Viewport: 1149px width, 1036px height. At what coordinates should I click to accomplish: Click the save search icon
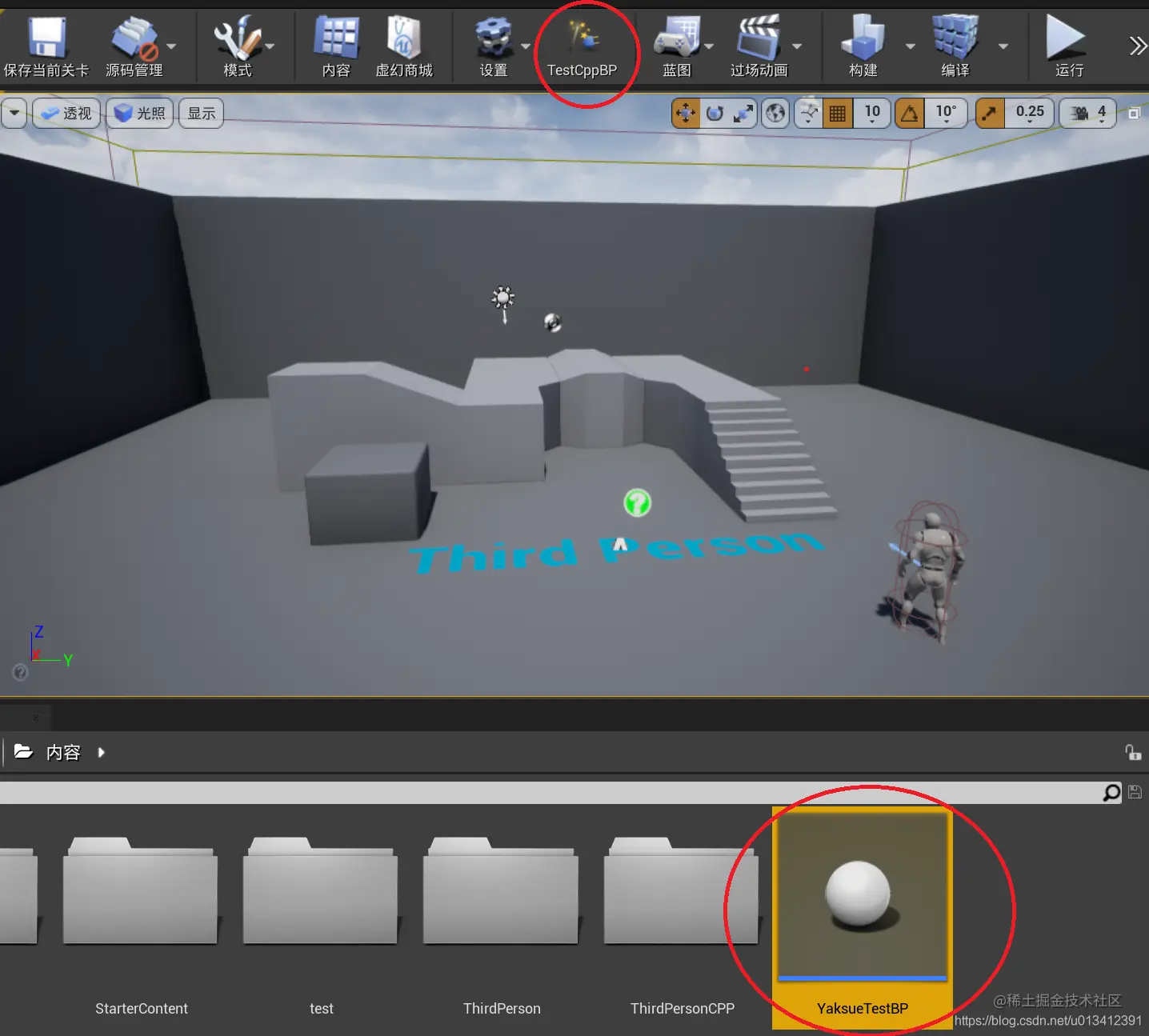pyautogui.click(x=1135, y=792)
